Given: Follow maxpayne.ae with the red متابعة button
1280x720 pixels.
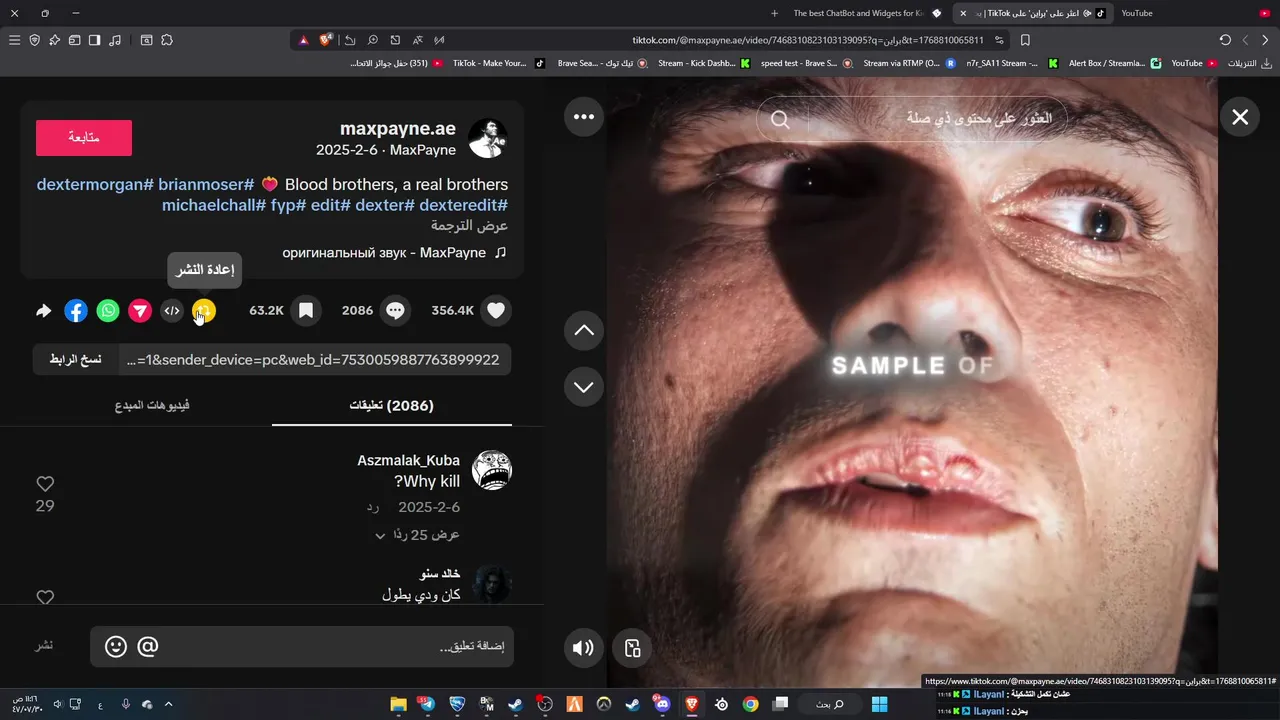Looking at the screenshot, I should (84, 138).
